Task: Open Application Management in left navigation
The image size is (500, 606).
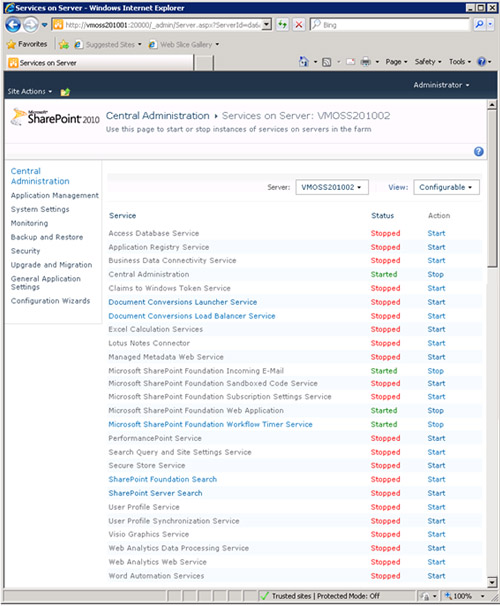Action: 54,196
